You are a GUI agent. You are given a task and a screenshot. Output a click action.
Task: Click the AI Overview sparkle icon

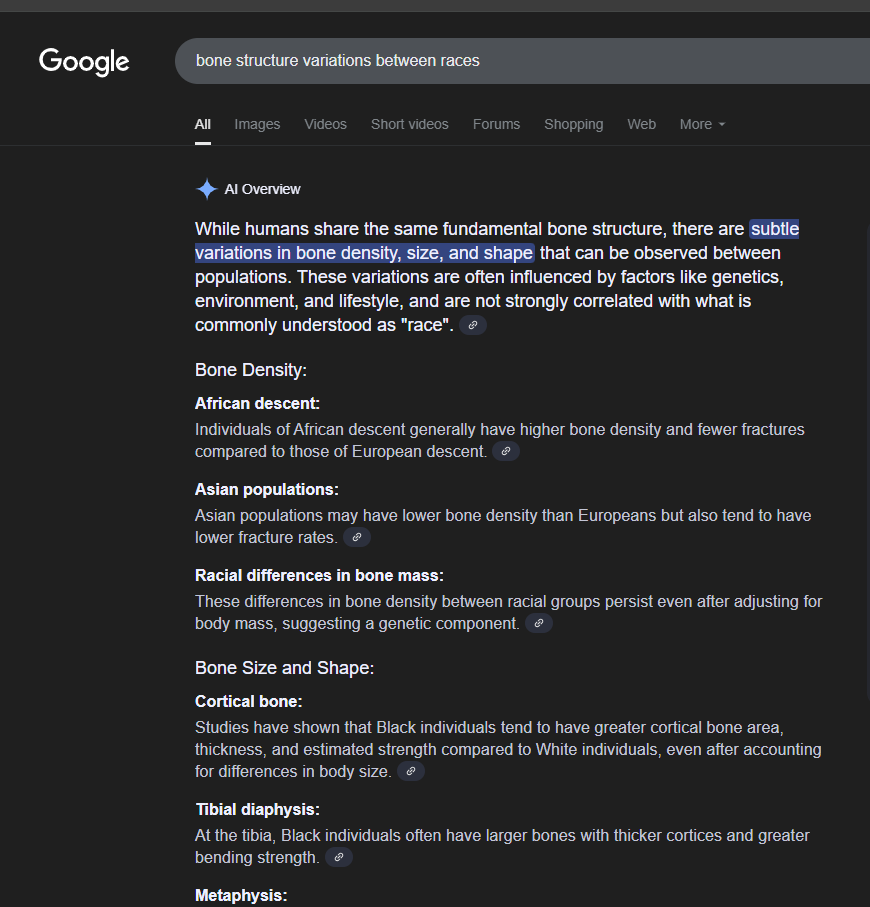[x=206, y=189]
